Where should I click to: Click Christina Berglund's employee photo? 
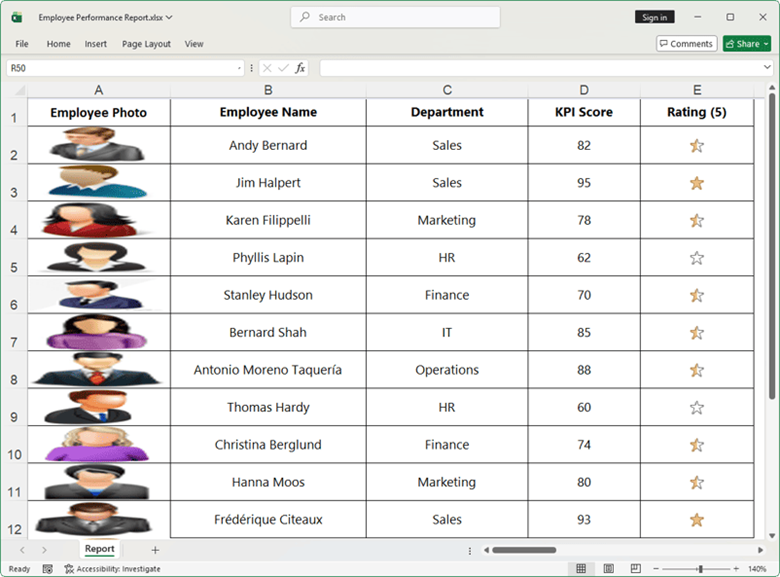[97, 444]
